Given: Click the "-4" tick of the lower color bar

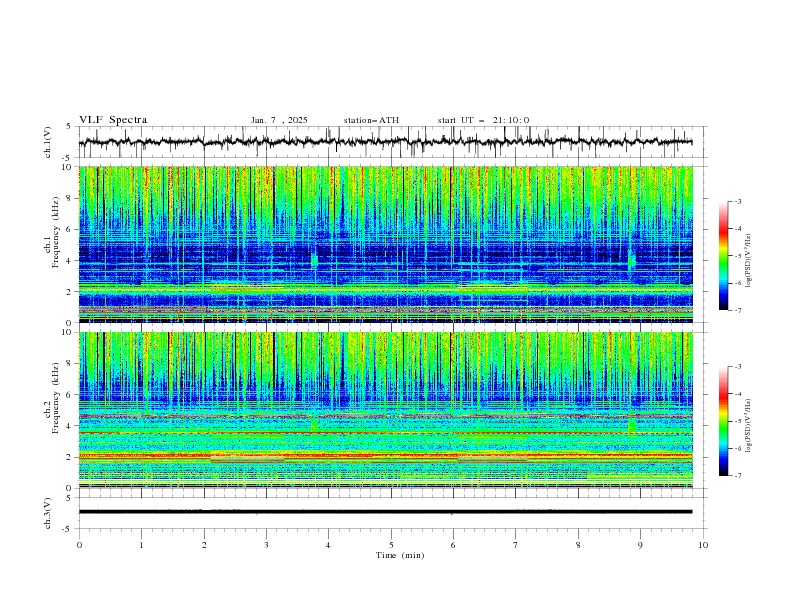Looking at the screenshot, I should [738, 394].
